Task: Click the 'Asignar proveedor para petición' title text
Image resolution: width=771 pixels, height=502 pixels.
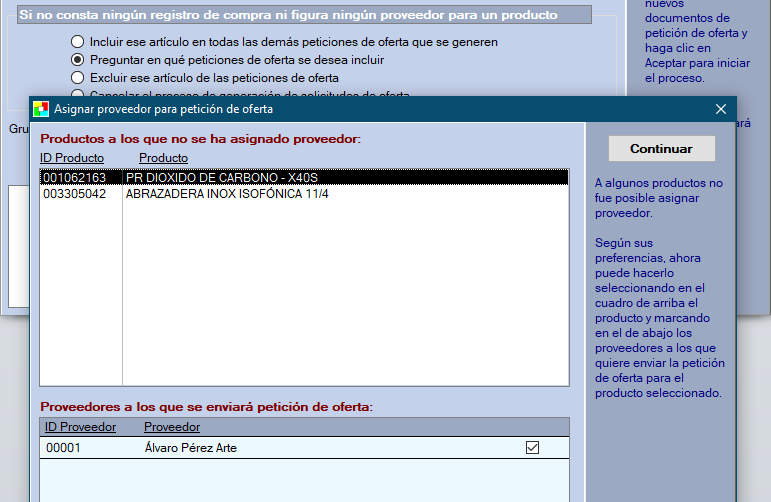Action: [x=163, y=109]
